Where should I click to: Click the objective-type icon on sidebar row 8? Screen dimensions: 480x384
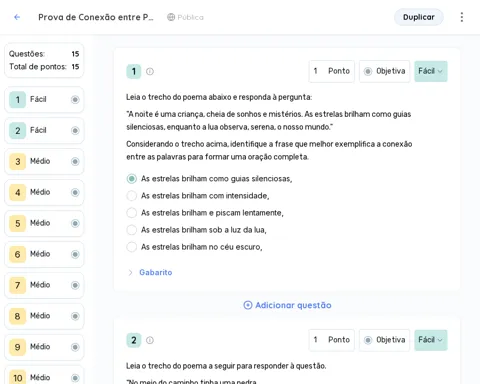click(x=75, y=316)
